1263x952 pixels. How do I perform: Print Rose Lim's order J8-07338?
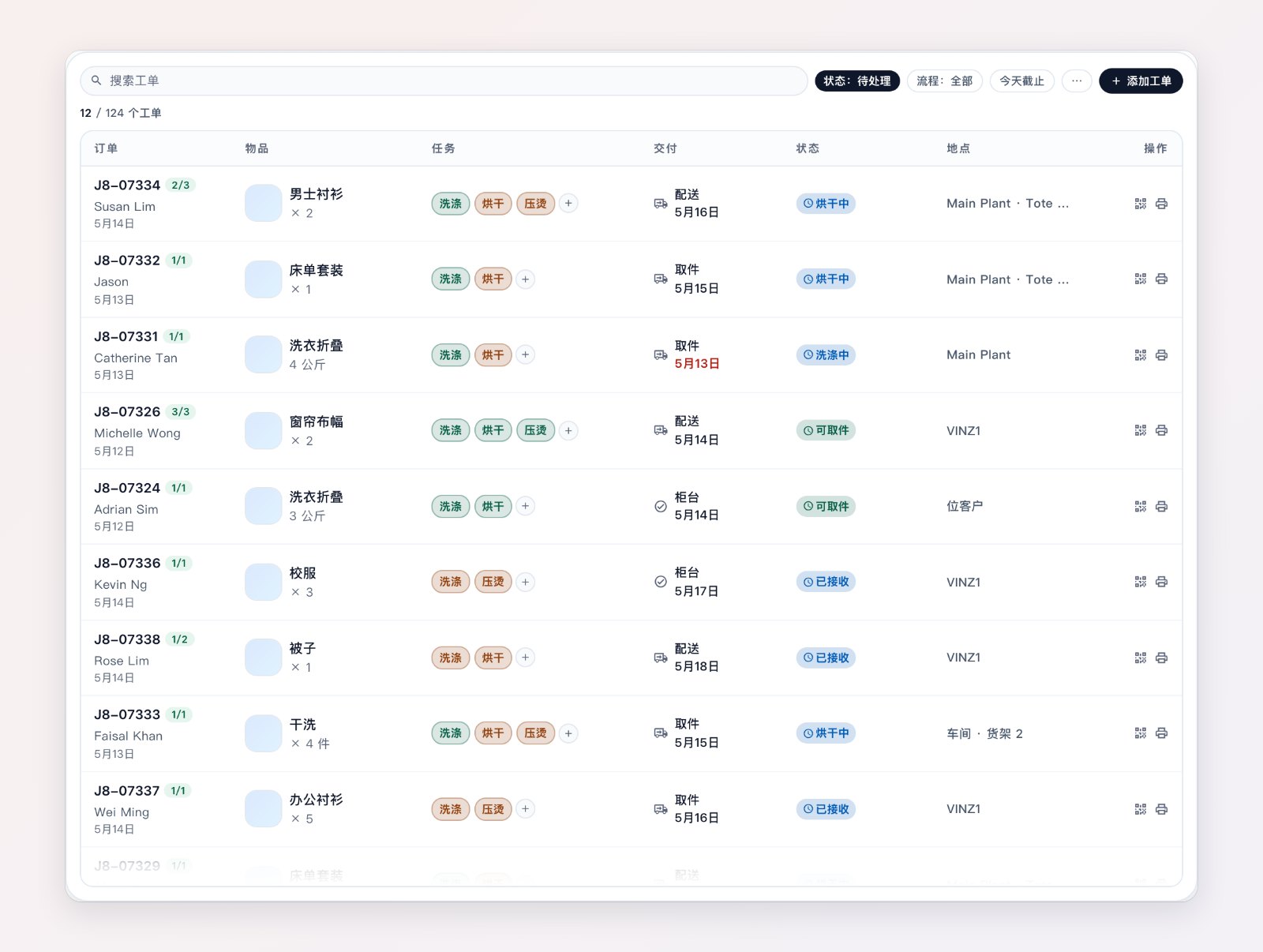tap(1161, 658)
